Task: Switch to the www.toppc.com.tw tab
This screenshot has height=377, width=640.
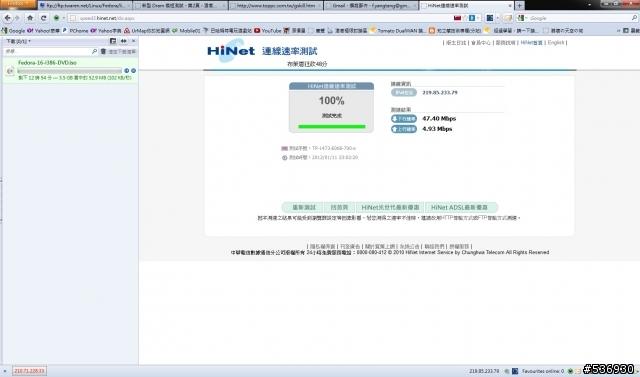Action: (276, 6)
